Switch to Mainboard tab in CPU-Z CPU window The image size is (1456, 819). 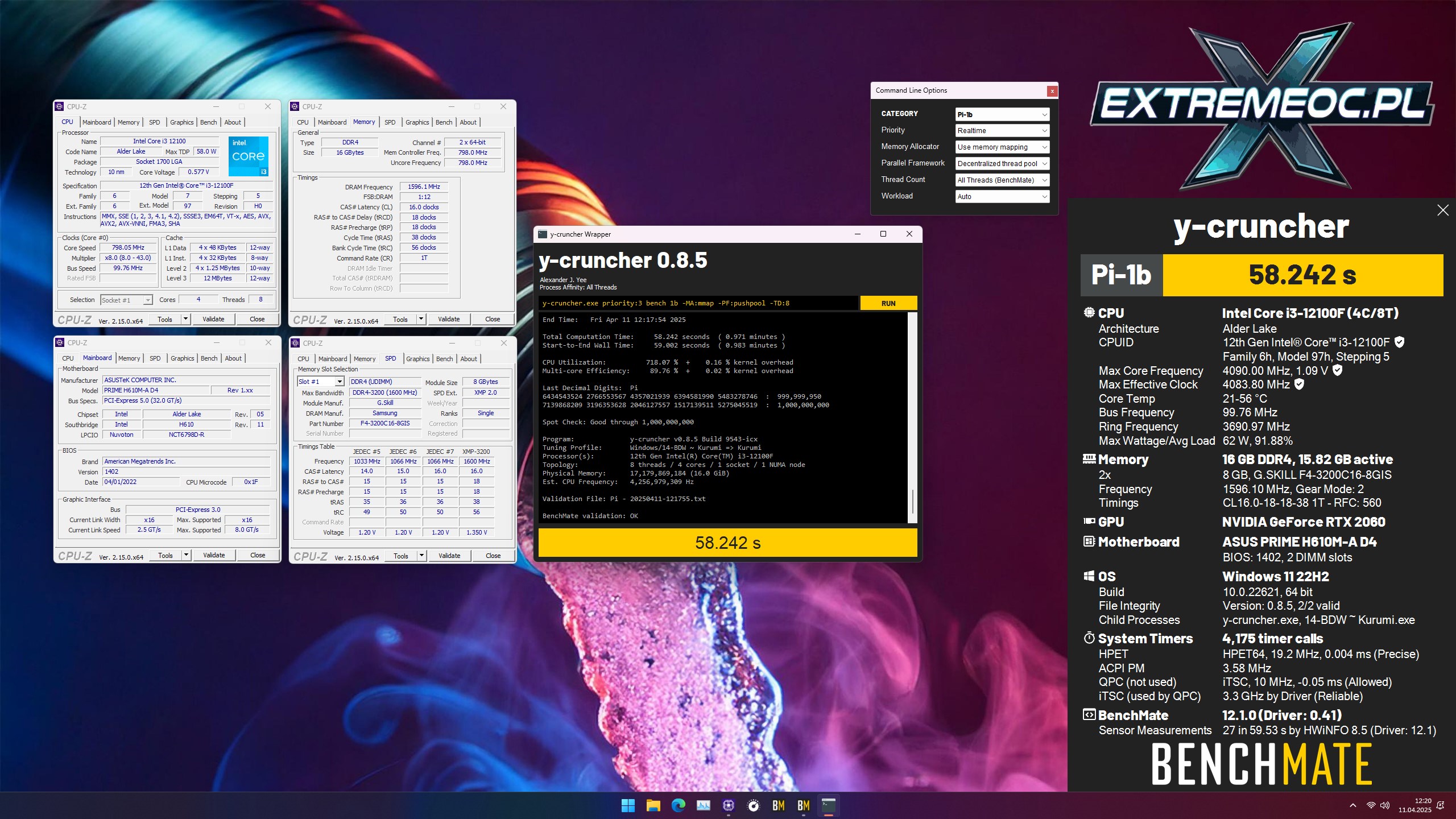point(97,122)
